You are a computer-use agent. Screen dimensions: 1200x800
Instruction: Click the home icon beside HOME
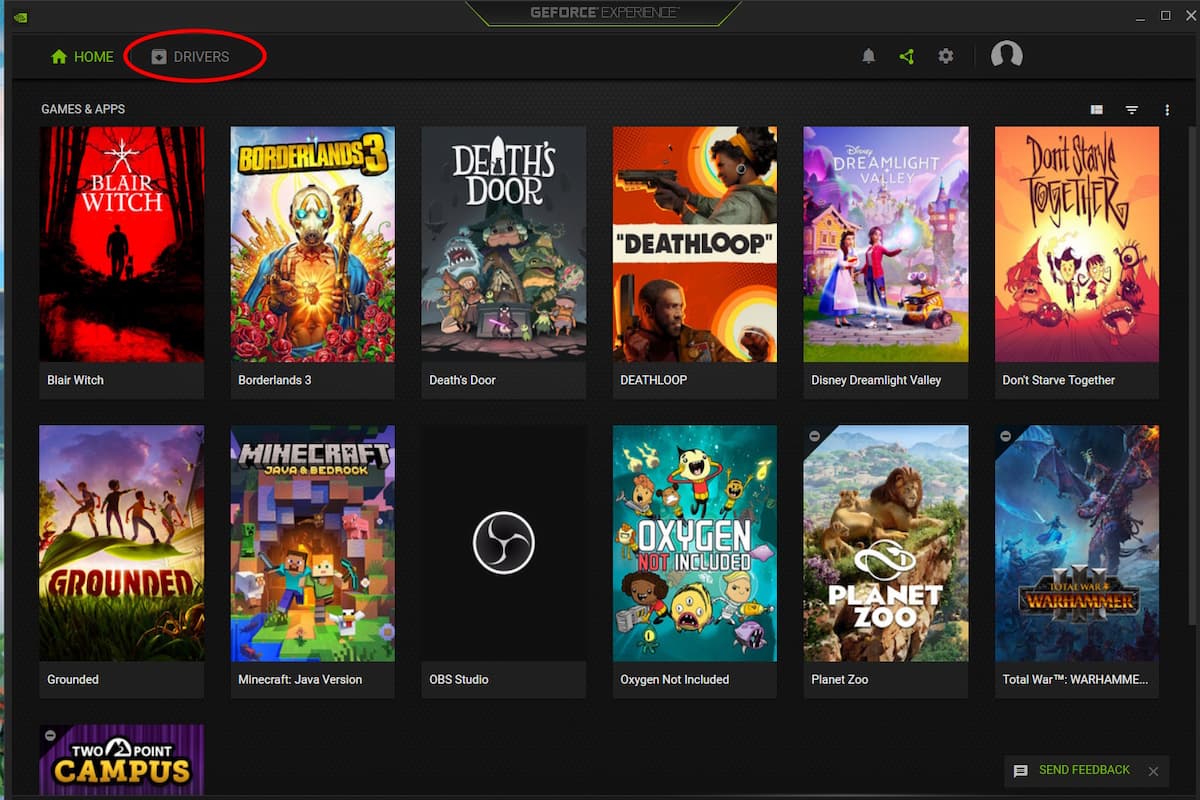click(x=59, y=57)
